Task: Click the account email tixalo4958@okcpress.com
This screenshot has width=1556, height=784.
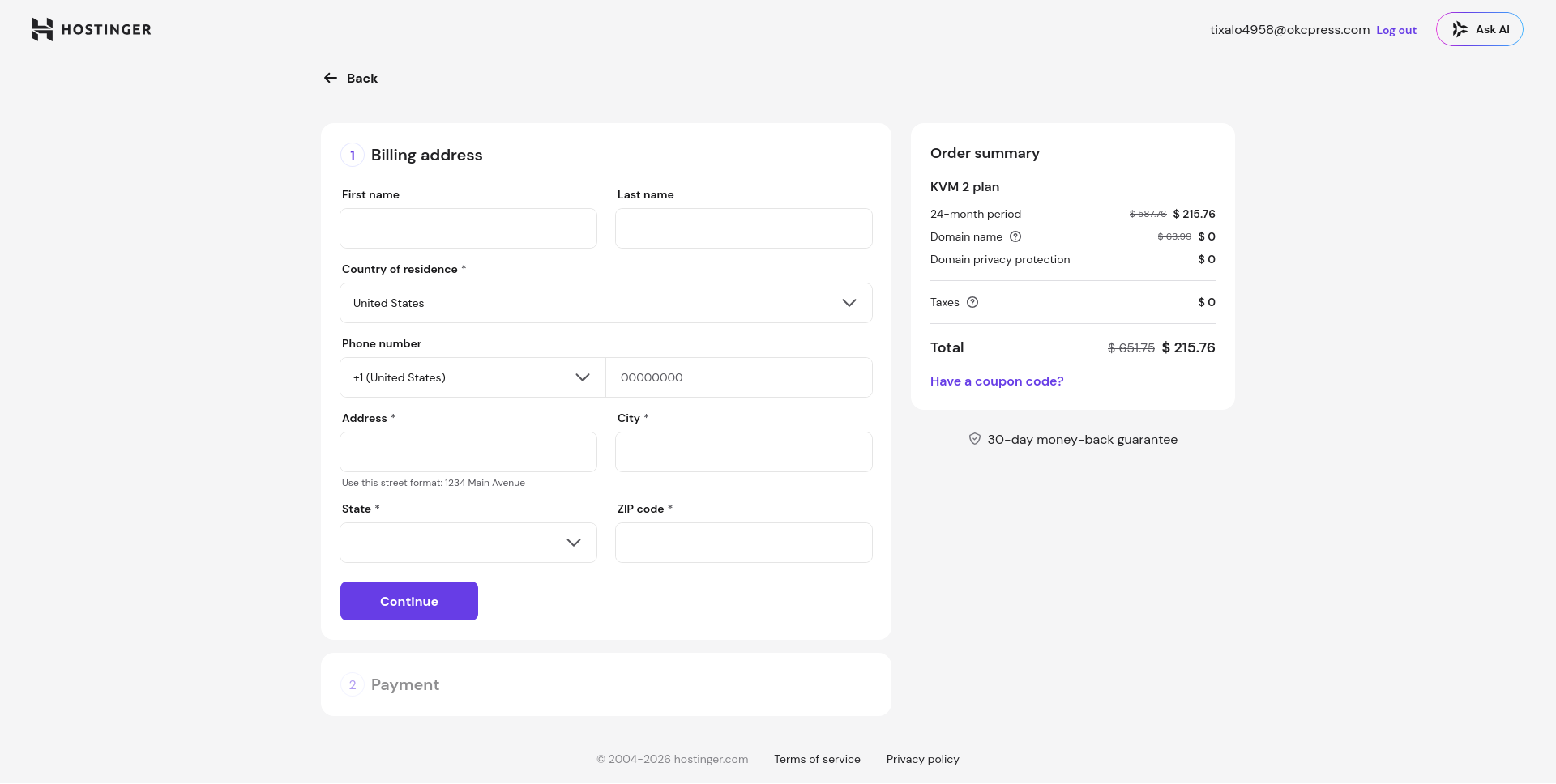Action: click(x=1290, y=30)
